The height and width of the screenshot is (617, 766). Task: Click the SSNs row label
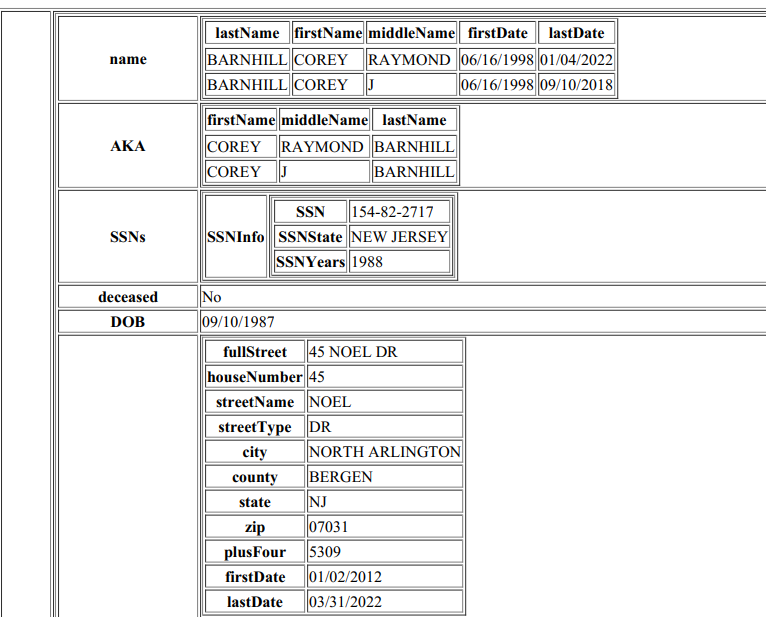click(128, 237)
